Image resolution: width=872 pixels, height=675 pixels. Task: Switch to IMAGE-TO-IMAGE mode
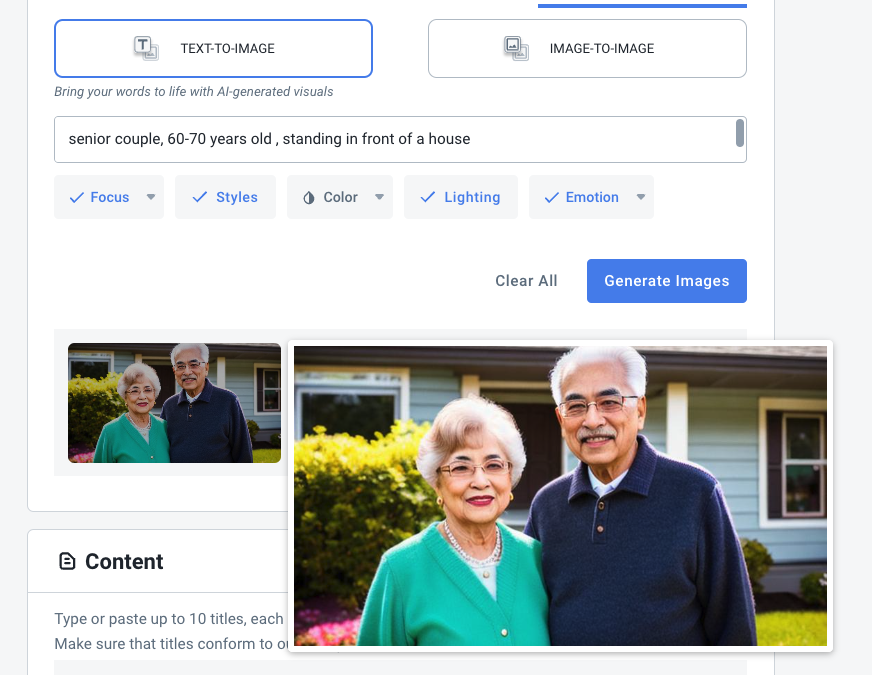[587, 48]
